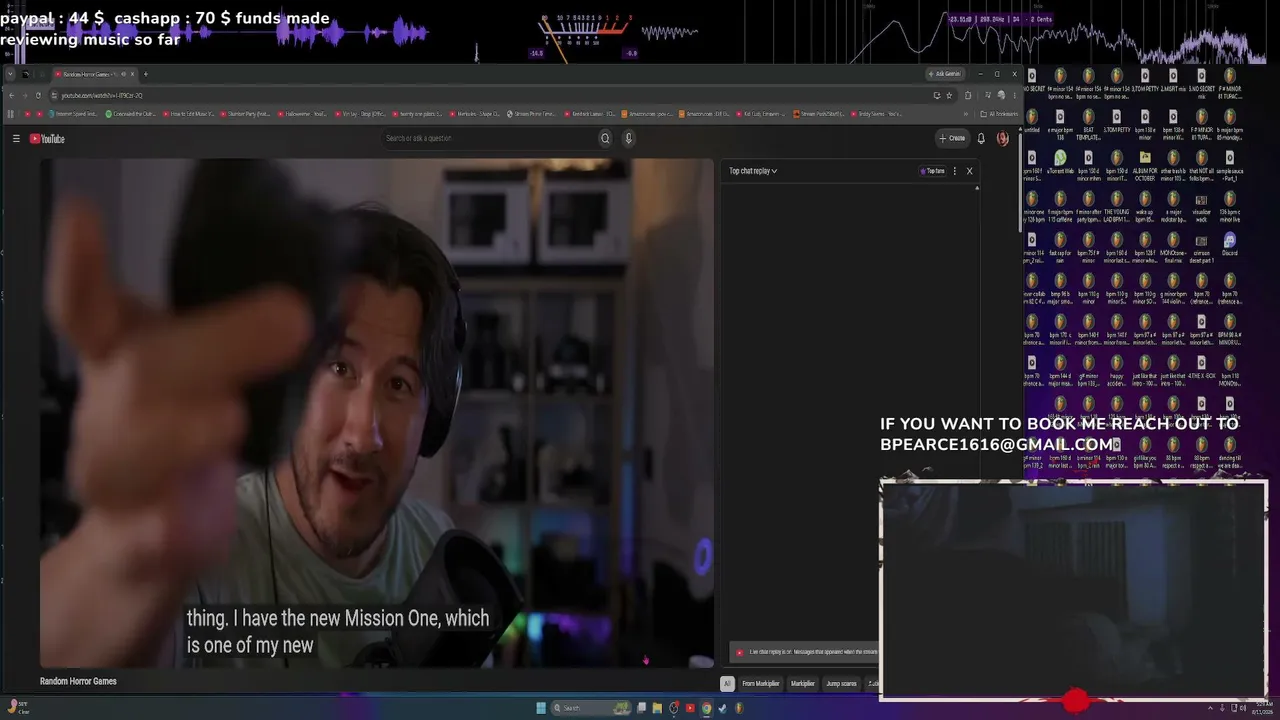Open the YouTube guide hamburger menu
This screenshot has height=720, width=1280.
pos(16,139)
